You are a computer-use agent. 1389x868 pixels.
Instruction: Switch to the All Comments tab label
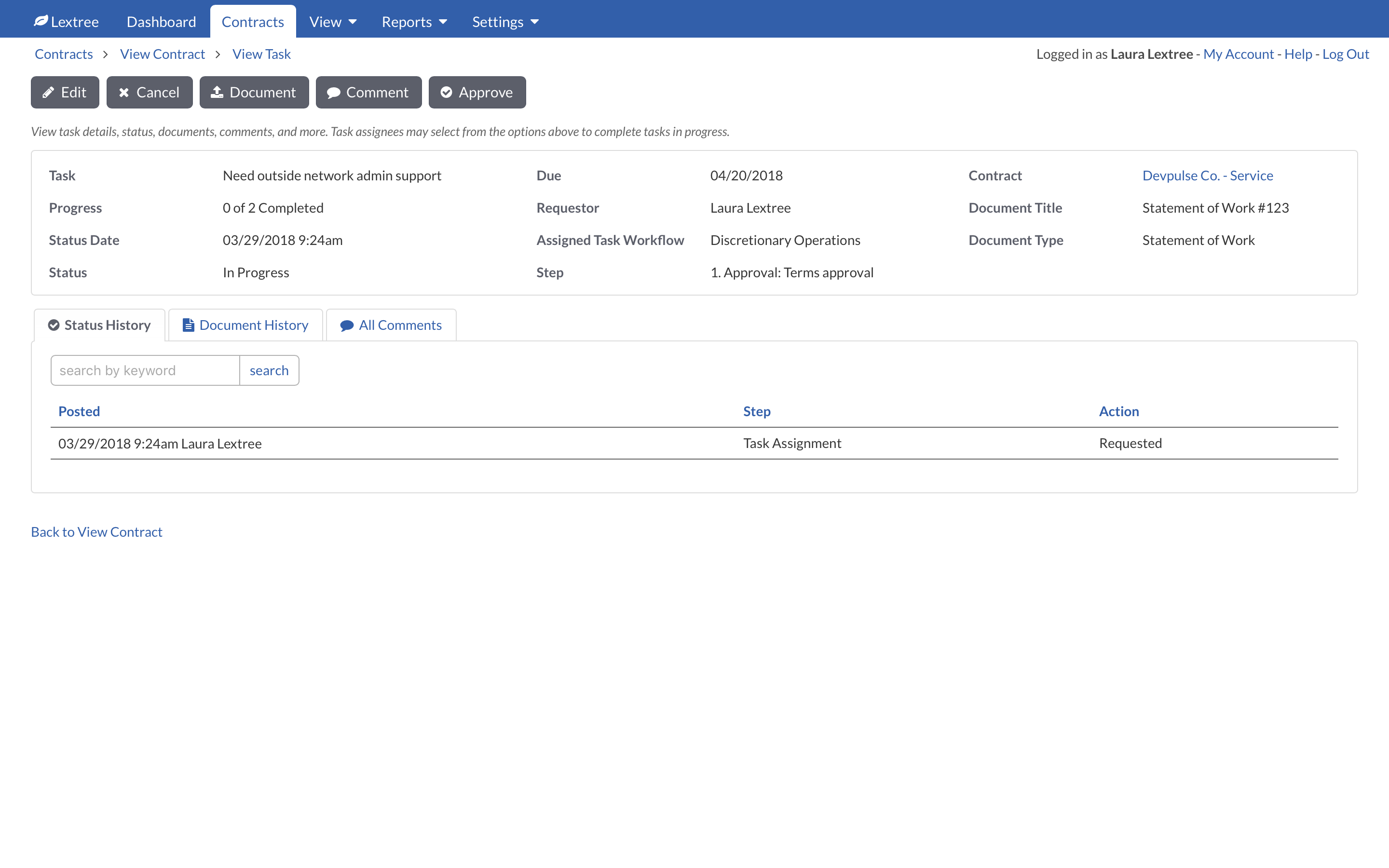[x=401, y=325]
